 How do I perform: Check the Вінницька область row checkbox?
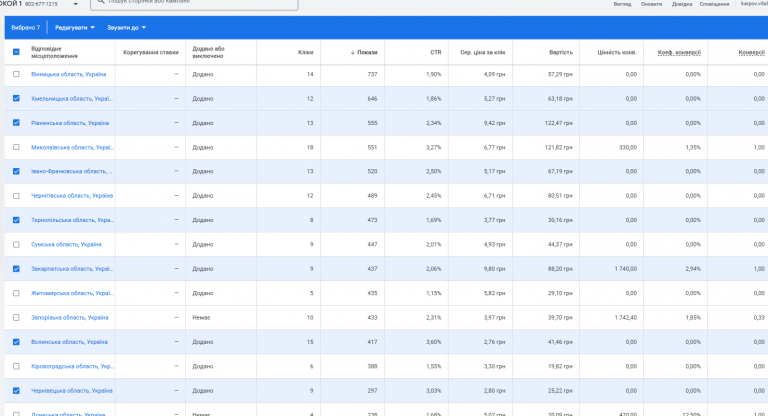tap(16, 74)
